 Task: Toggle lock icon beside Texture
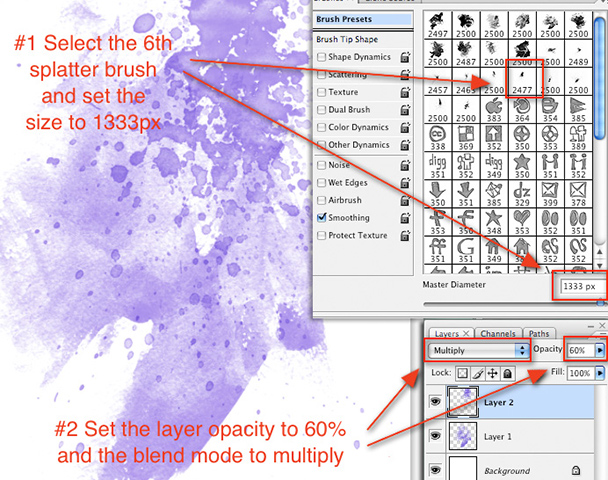coord(405,92)
